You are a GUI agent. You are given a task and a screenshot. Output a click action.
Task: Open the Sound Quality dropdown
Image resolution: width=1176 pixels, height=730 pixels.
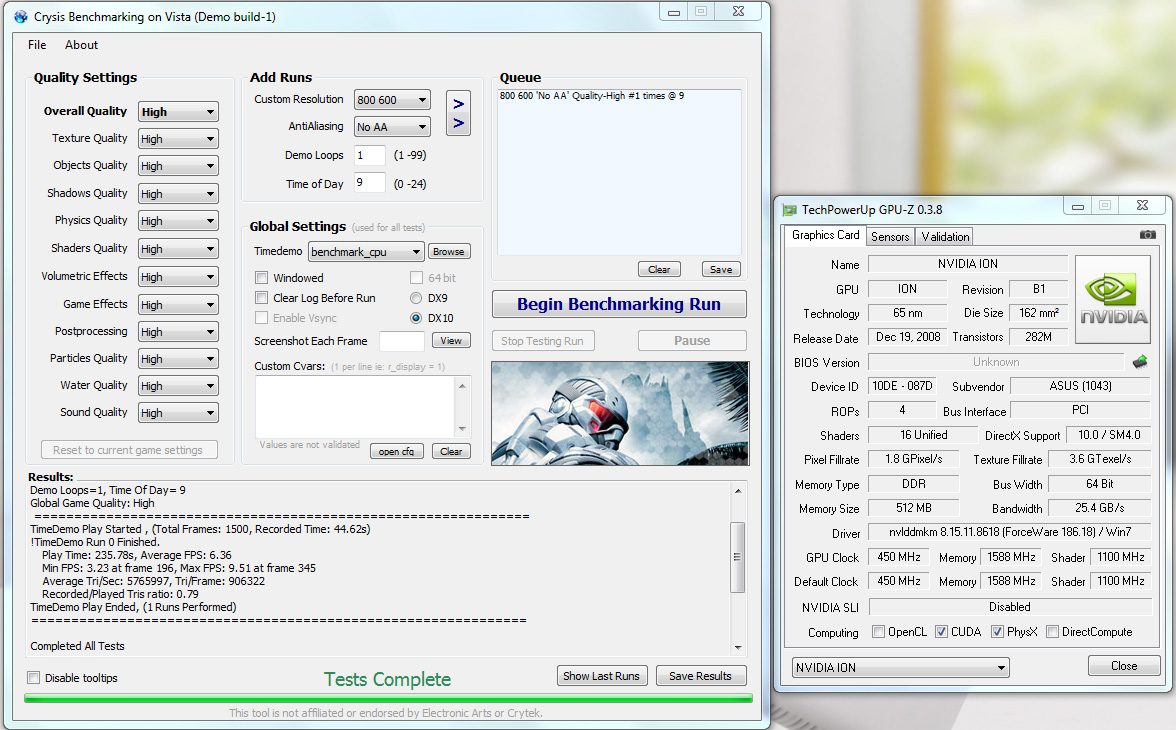tap(178, 413)
